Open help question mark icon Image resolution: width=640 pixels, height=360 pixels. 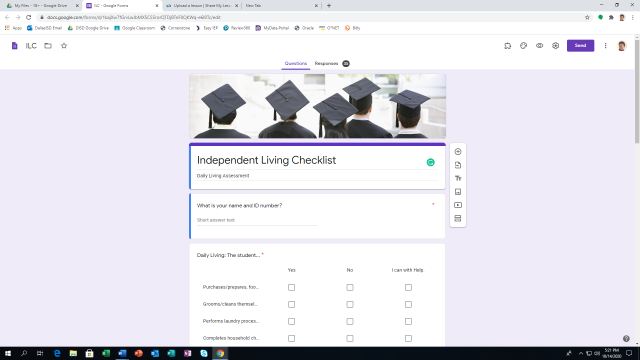pyautogui.click(x=626, y=338)
